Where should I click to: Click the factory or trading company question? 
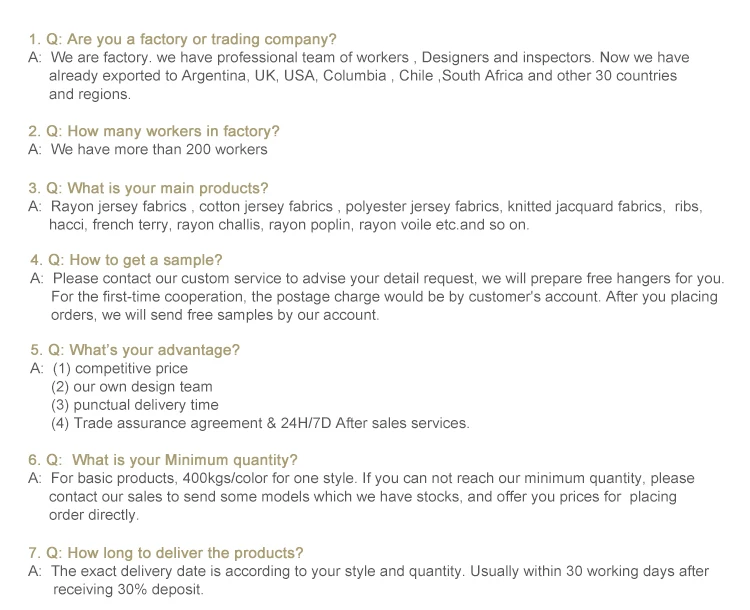click(x=183, y=39)
